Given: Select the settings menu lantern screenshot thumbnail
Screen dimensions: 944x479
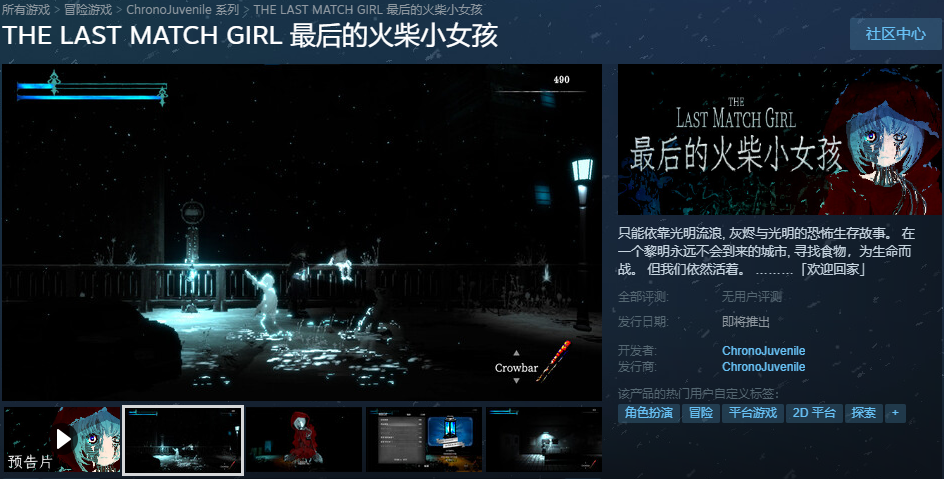Looking at the screenshot, I should point(424,439).
